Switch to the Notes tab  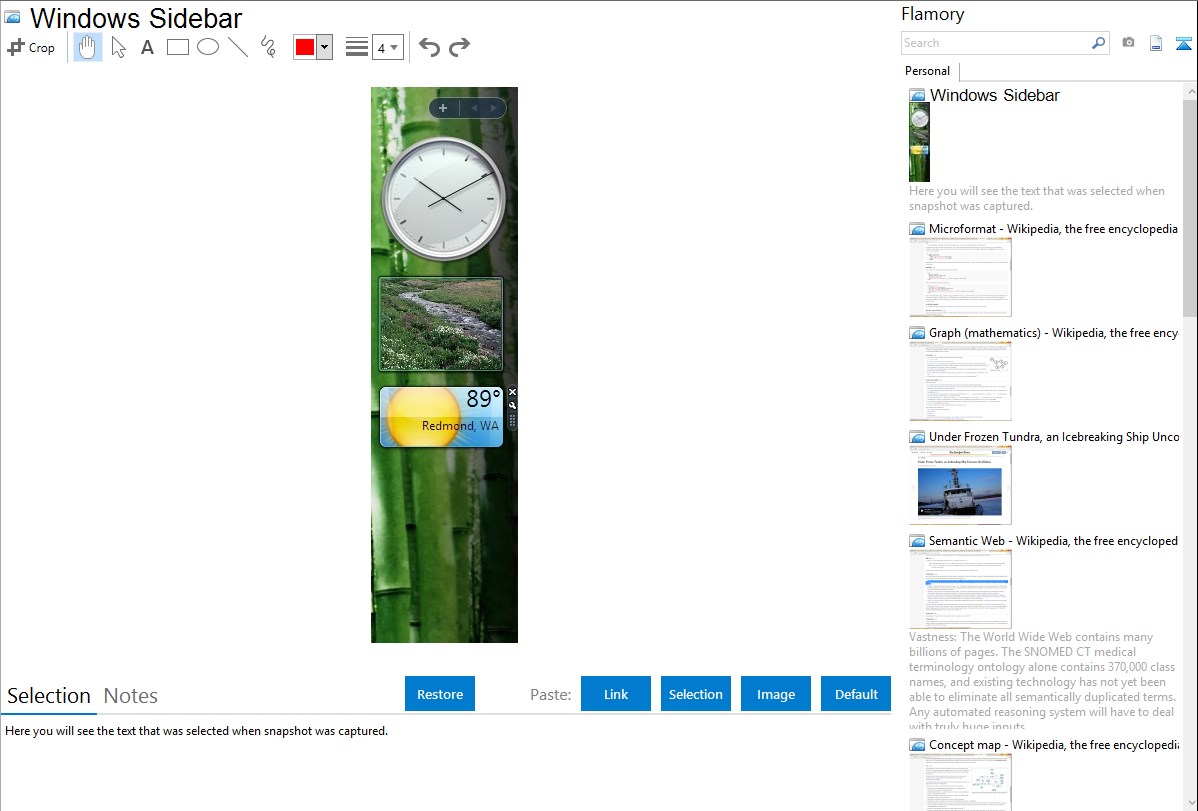pyautogui.click(x=131, y=696)
